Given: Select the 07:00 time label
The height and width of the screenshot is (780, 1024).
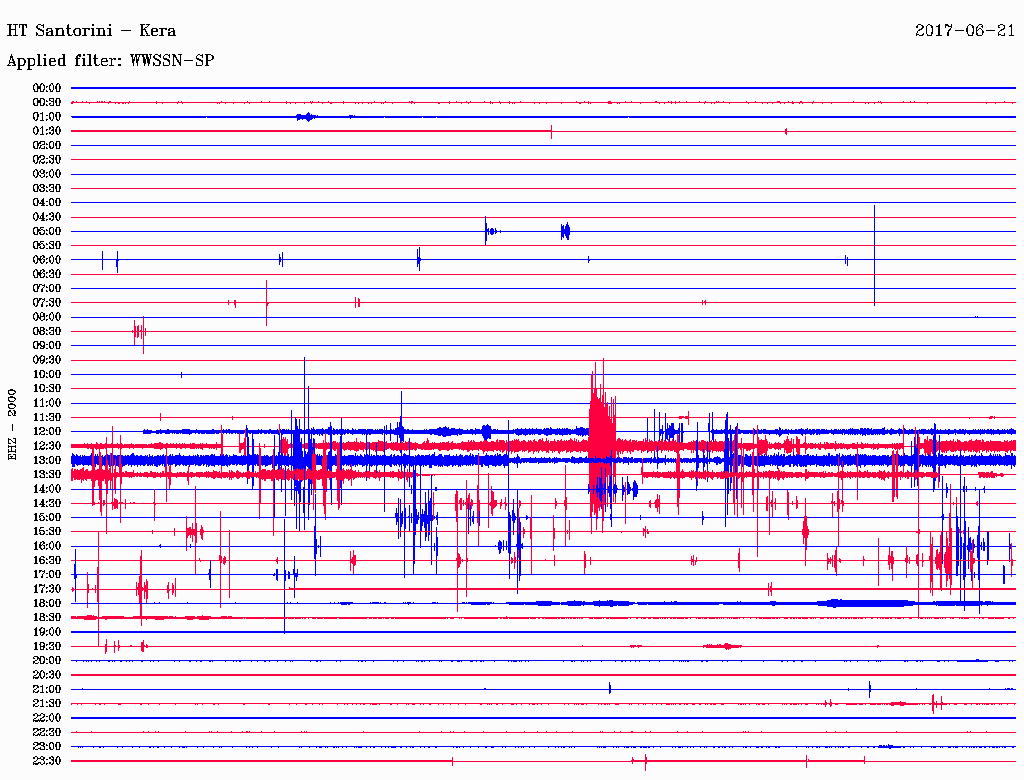Looking at the screenshot, I should tap(46, 288).
